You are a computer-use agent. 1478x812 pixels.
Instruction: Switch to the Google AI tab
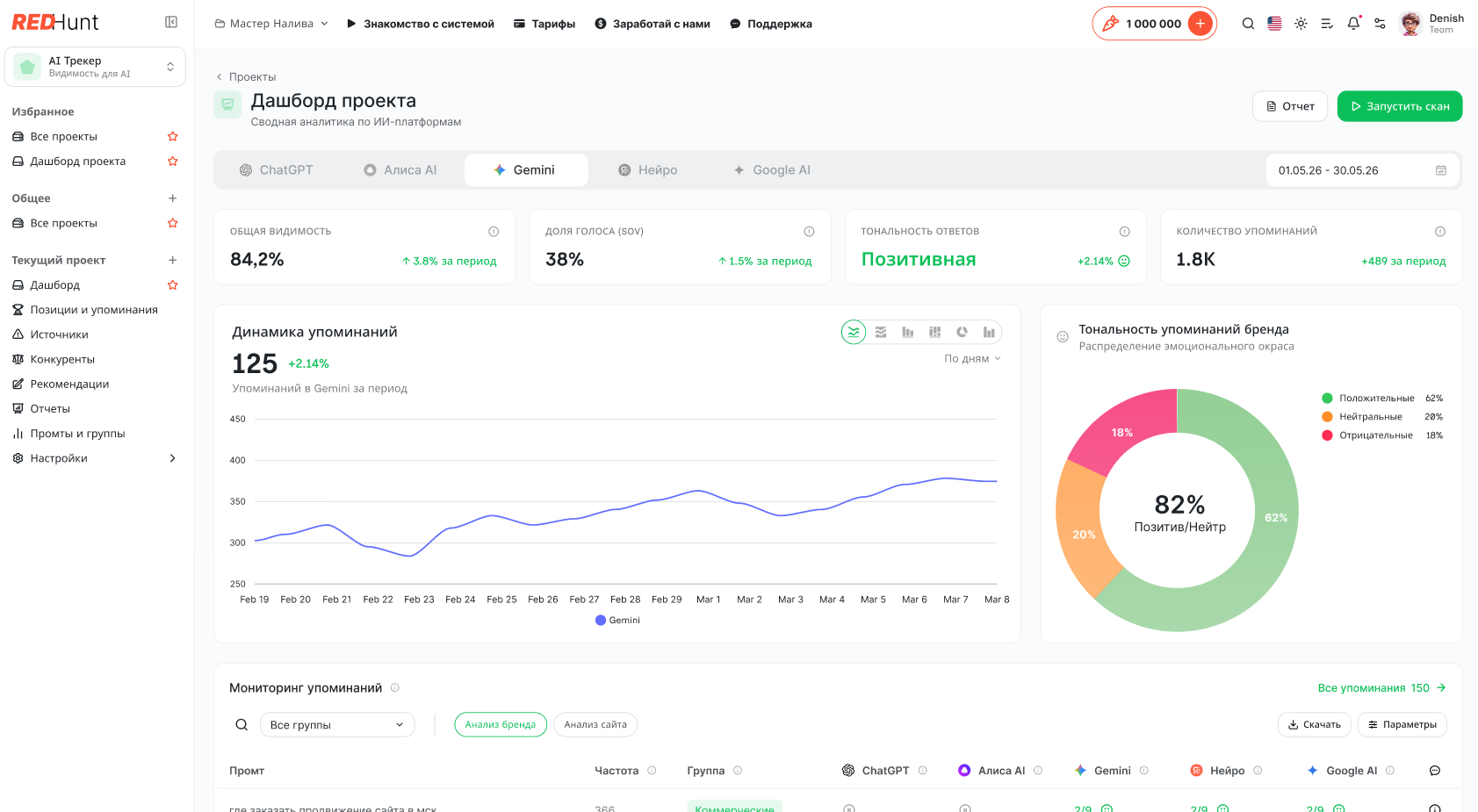(773, 170)
